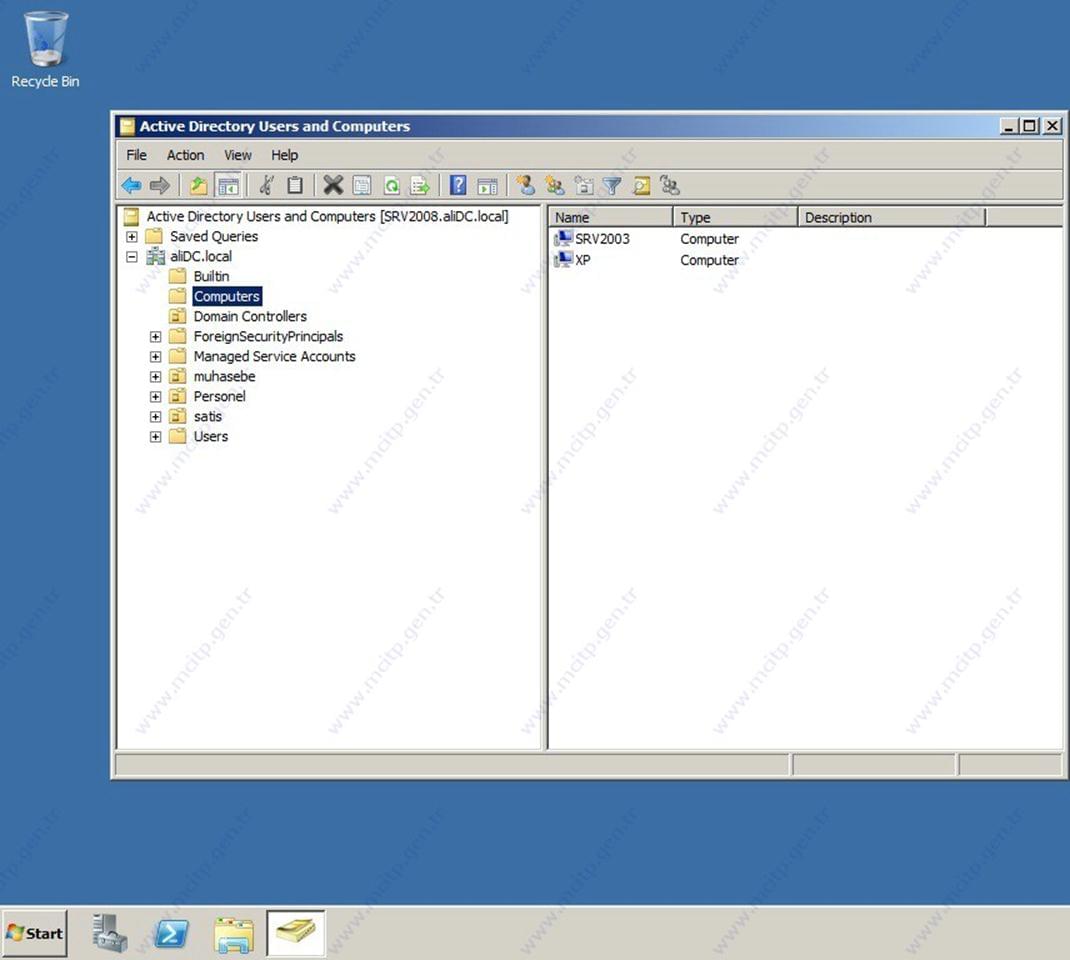Select the Personel OU in the tree
1070x960 pixels.
coord(219,396)
